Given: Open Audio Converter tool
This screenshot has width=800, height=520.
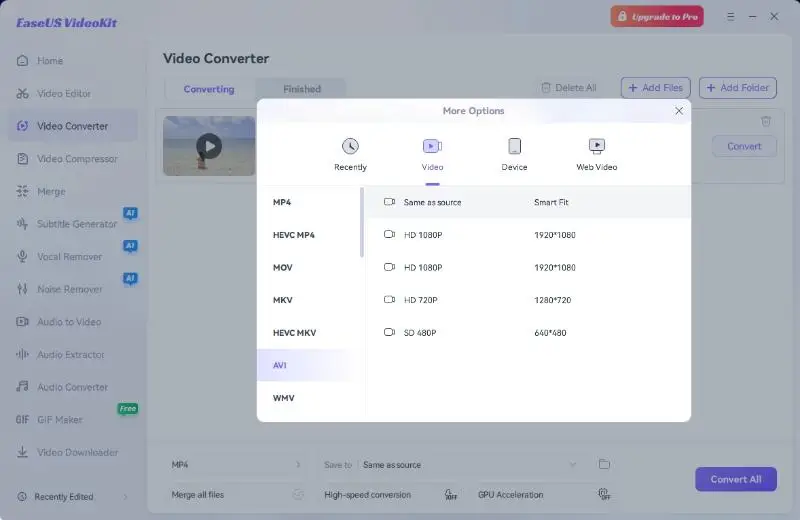Looking at the screenshot, I should coord(62,387).
